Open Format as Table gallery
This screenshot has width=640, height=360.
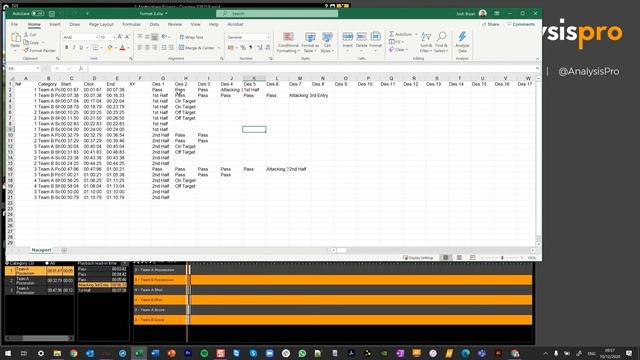[310, 42]
